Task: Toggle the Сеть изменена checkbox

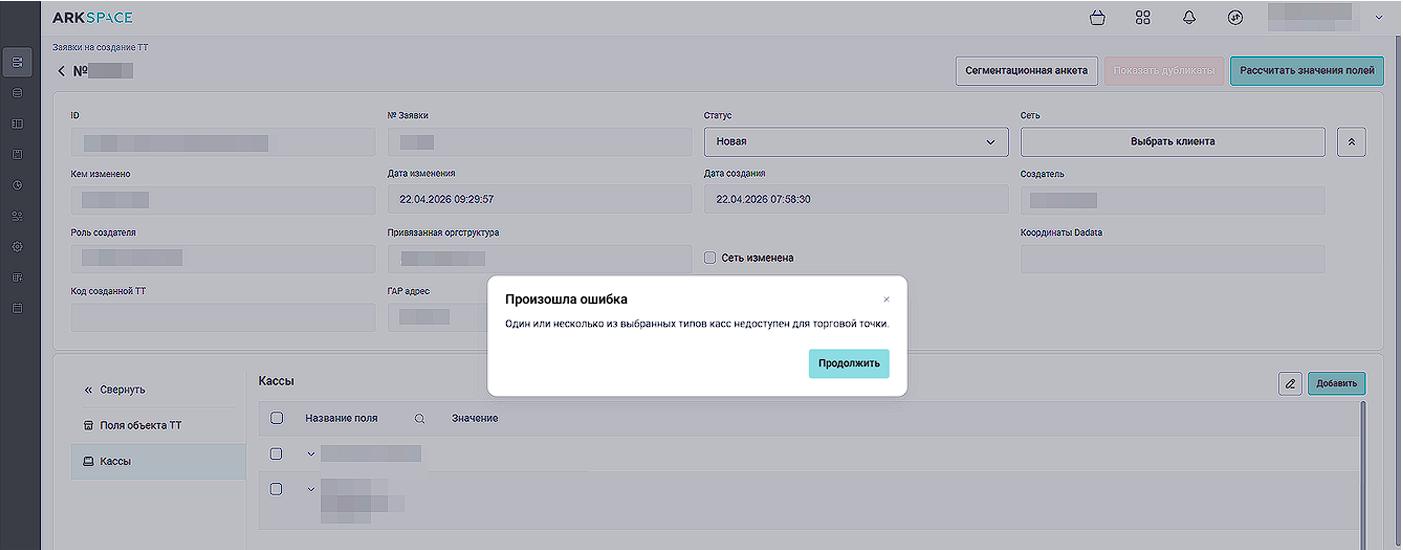Action: (710, 258)
